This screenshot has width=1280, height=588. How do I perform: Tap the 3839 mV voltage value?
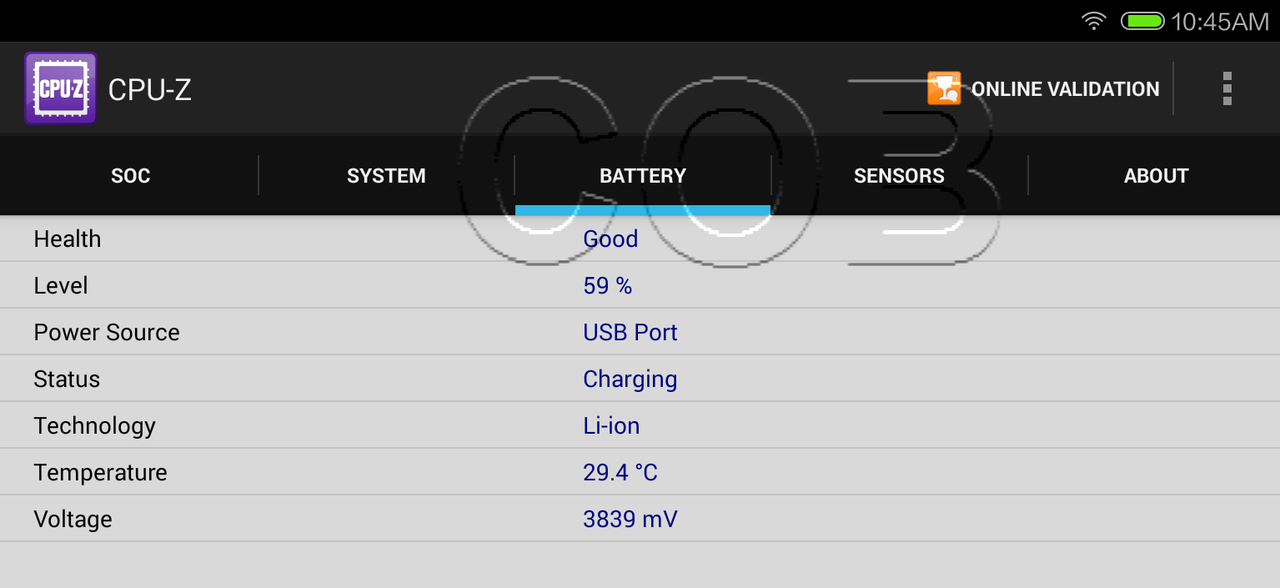(630, 520)
